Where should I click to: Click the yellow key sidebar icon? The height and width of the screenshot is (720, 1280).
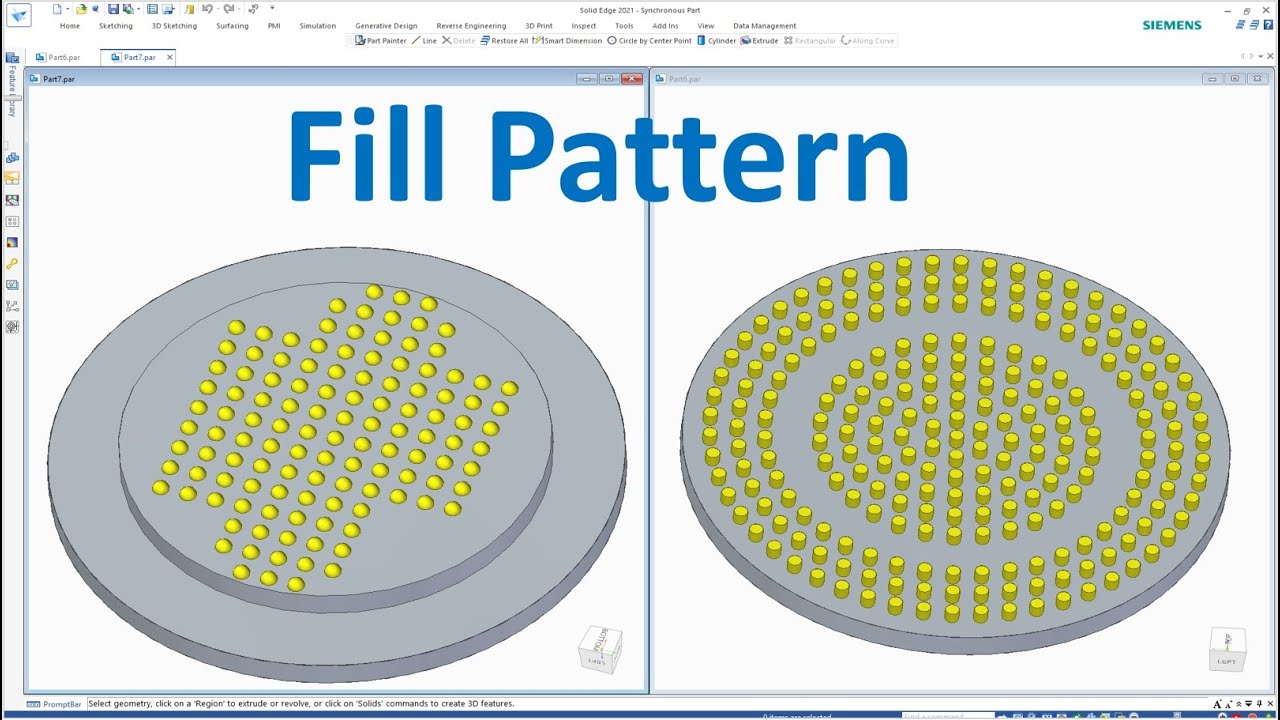point(12,263)
